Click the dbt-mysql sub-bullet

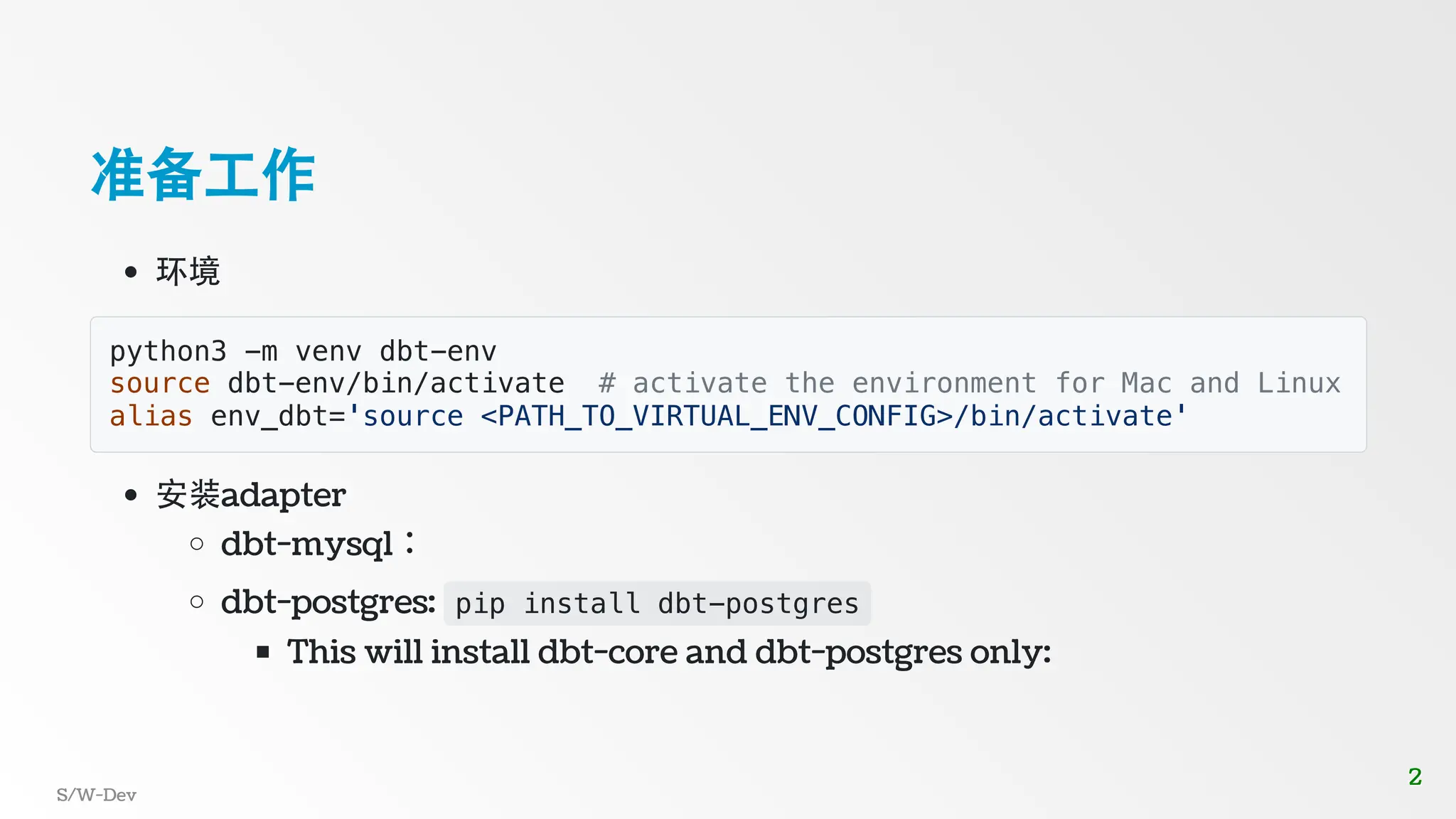[318, 544]
